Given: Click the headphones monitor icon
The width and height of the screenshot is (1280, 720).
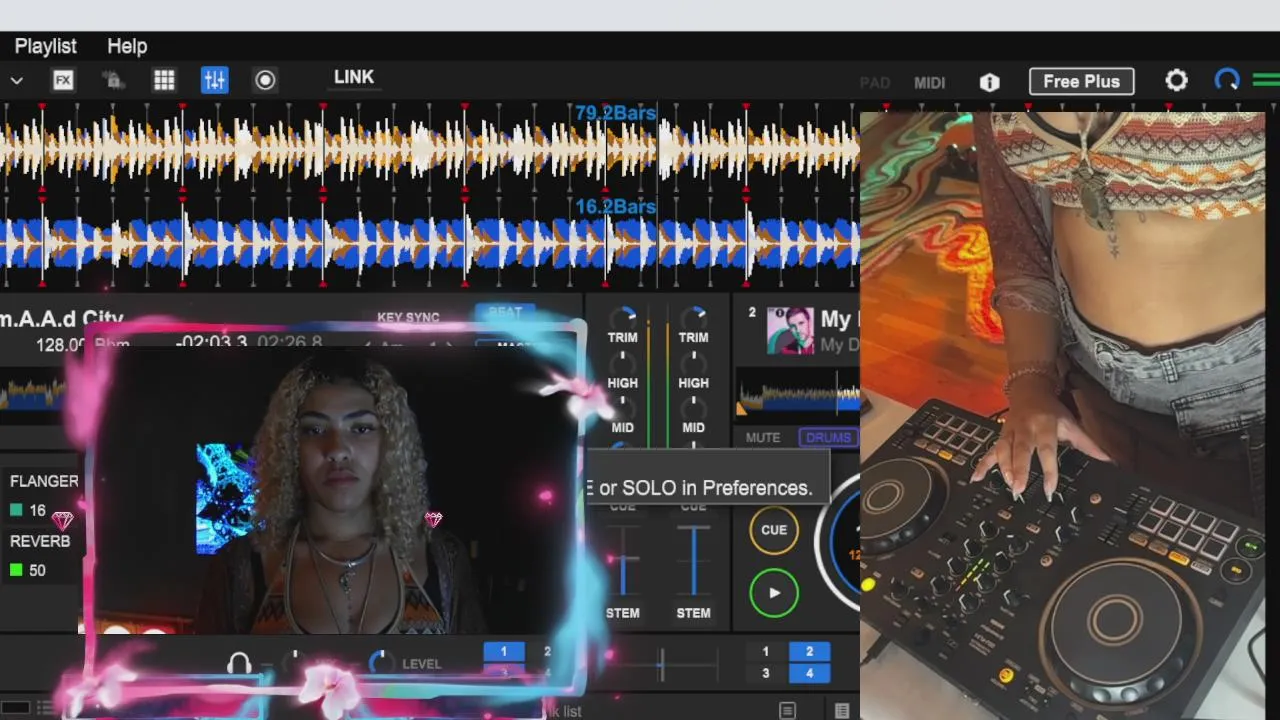Looking at the screenshot, I should pyautogui.click(x=239, y=664).
